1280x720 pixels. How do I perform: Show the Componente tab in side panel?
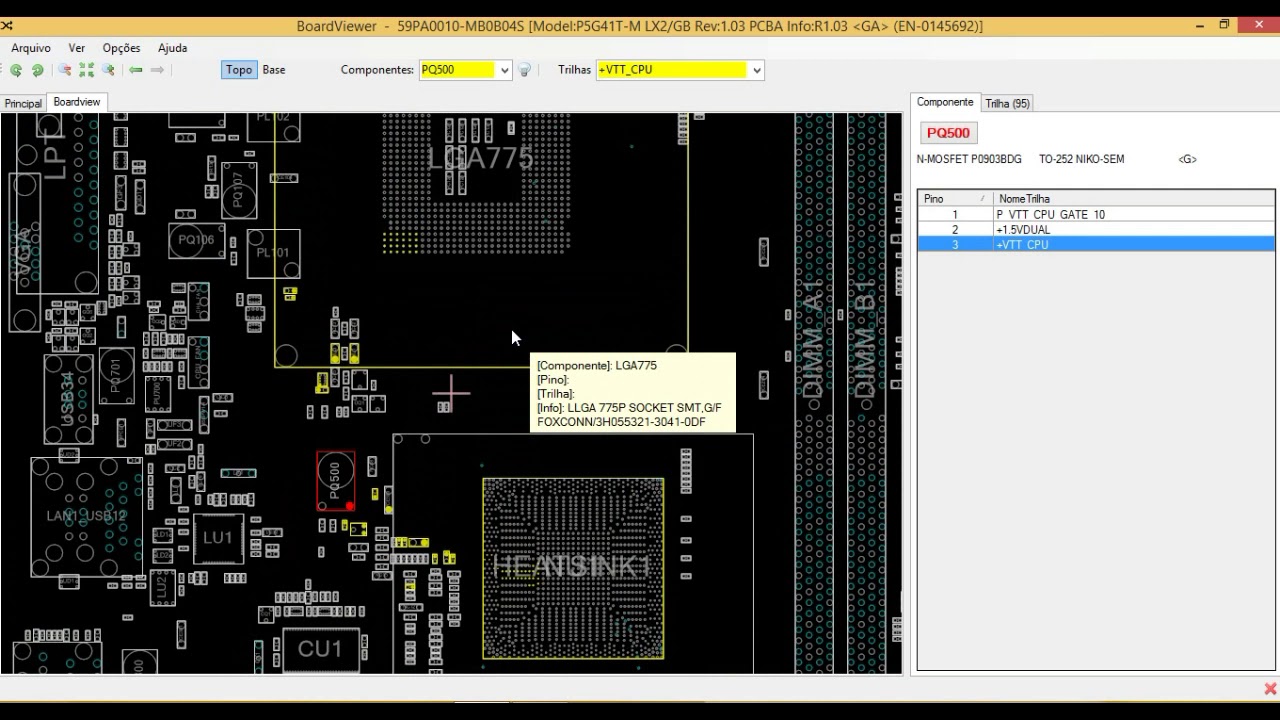pyautogui.click(x=945, y=102)
